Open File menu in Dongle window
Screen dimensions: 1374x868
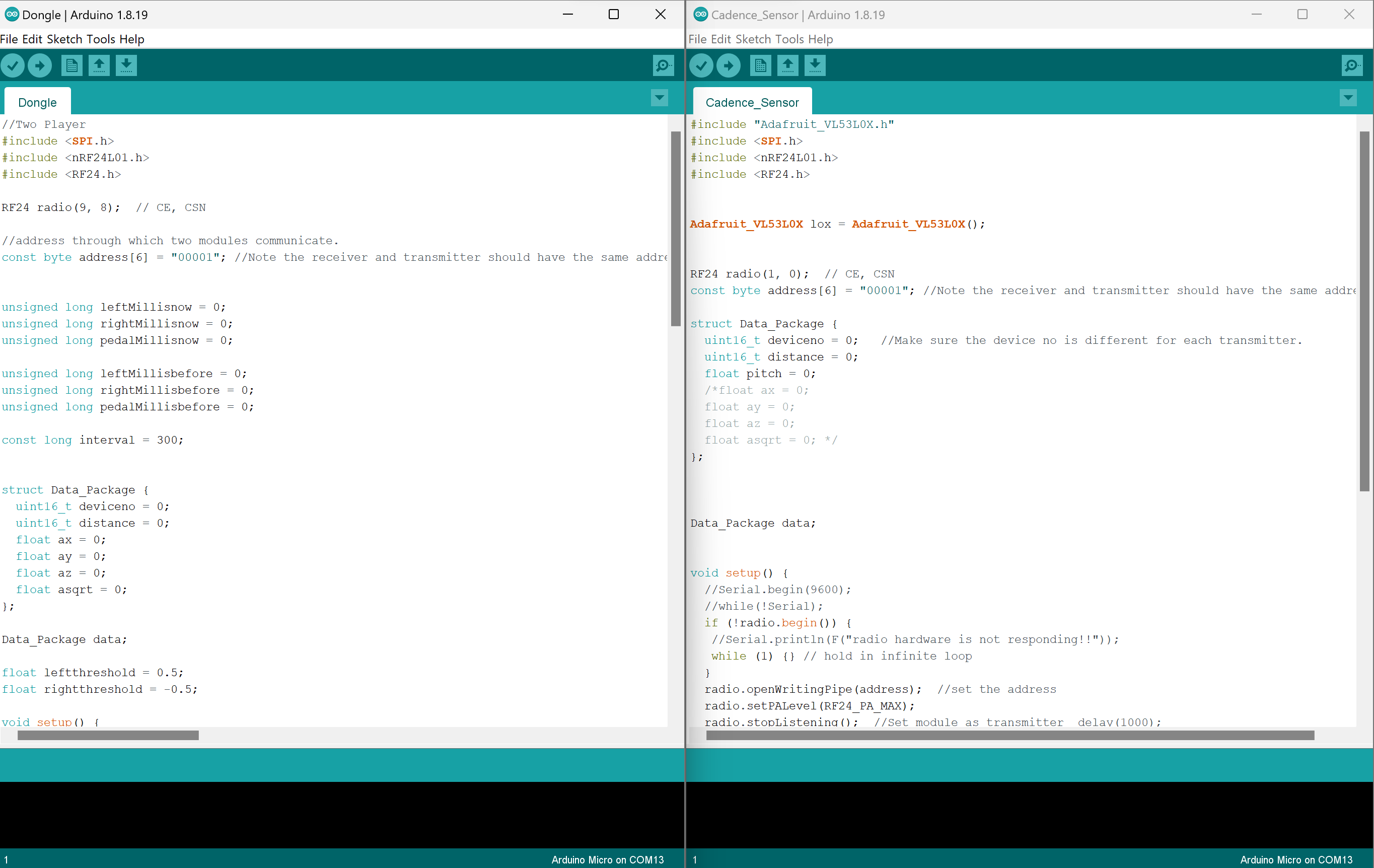pos(9,39)
